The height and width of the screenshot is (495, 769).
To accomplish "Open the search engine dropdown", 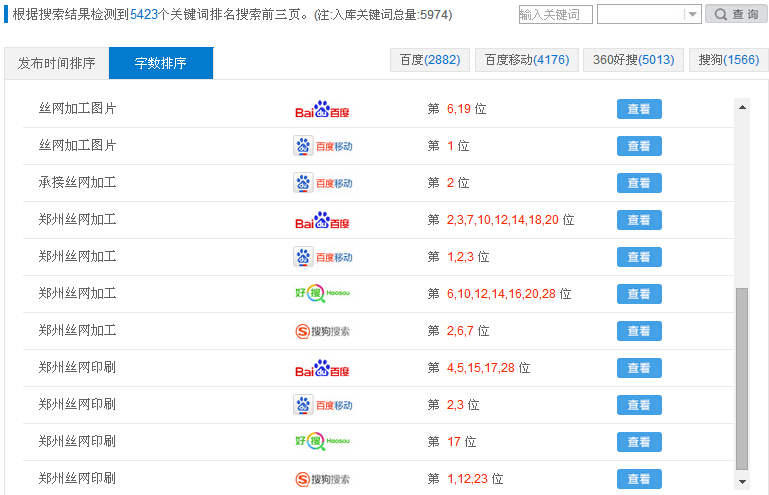I will [x=649, y=14].
